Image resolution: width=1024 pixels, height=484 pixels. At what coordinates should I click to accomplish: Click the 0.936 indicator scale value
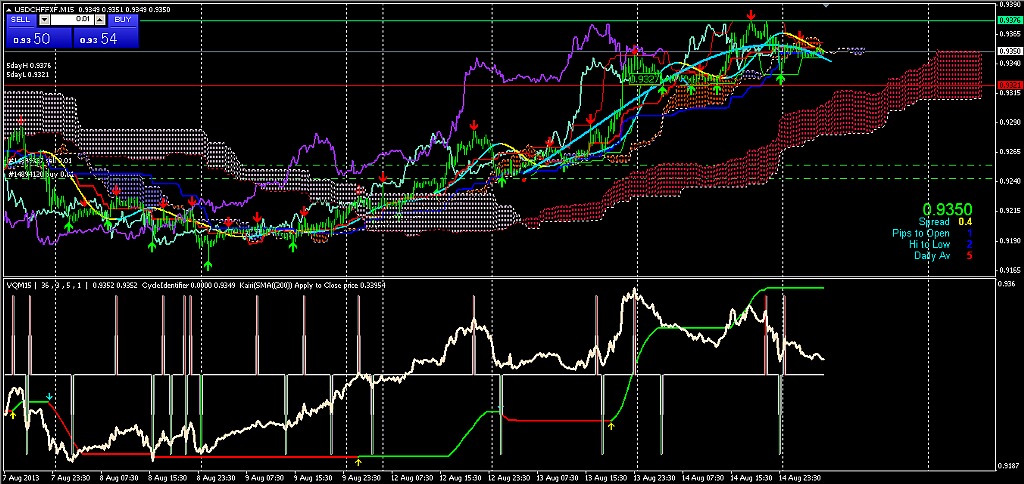coord(1008,283)
